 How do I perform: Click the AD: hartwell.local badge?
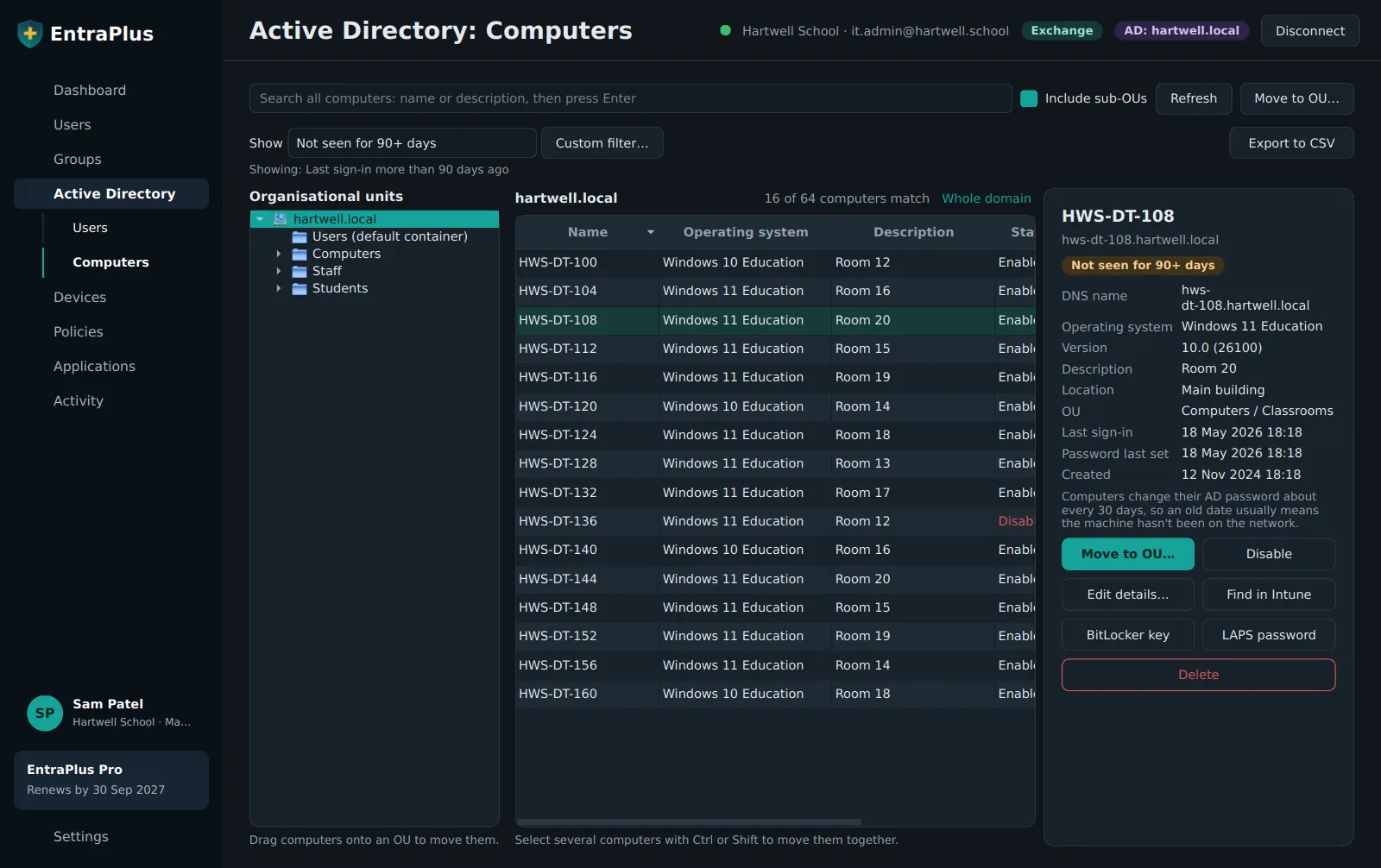pyautogui.click(x=1181, y=31)
